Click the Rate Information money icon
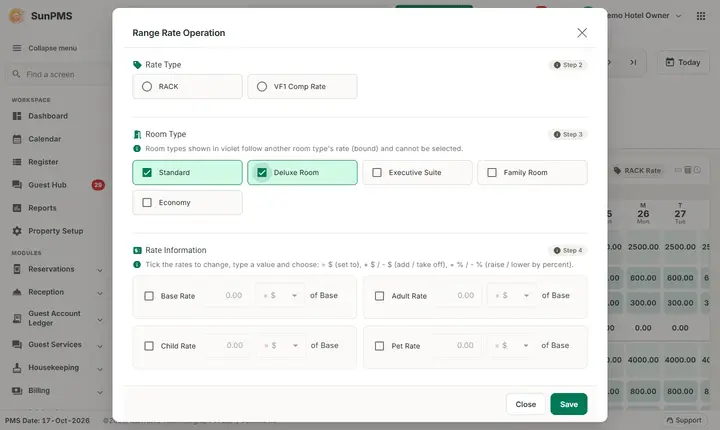The width and height of the screenshot is (720, 430). coord(137,250)
